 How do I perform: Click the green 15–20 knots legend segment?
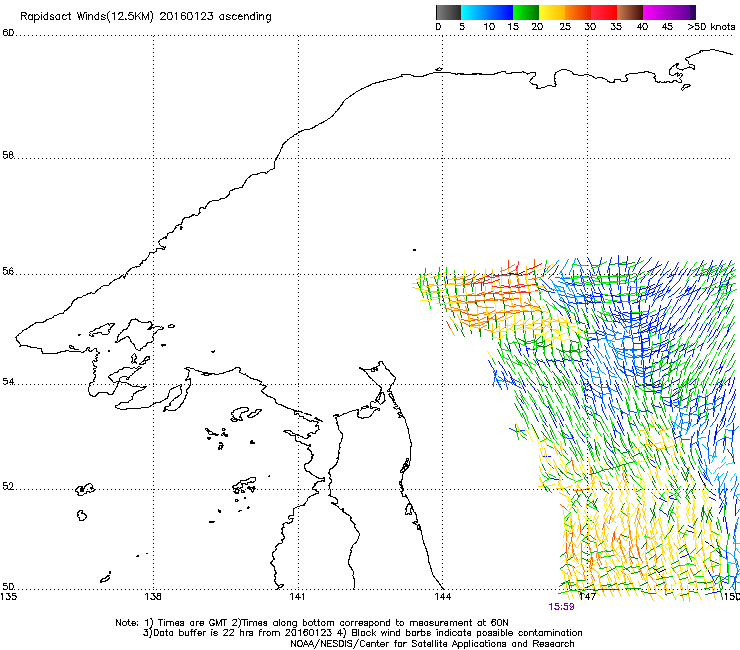click(x=526, y=12)
